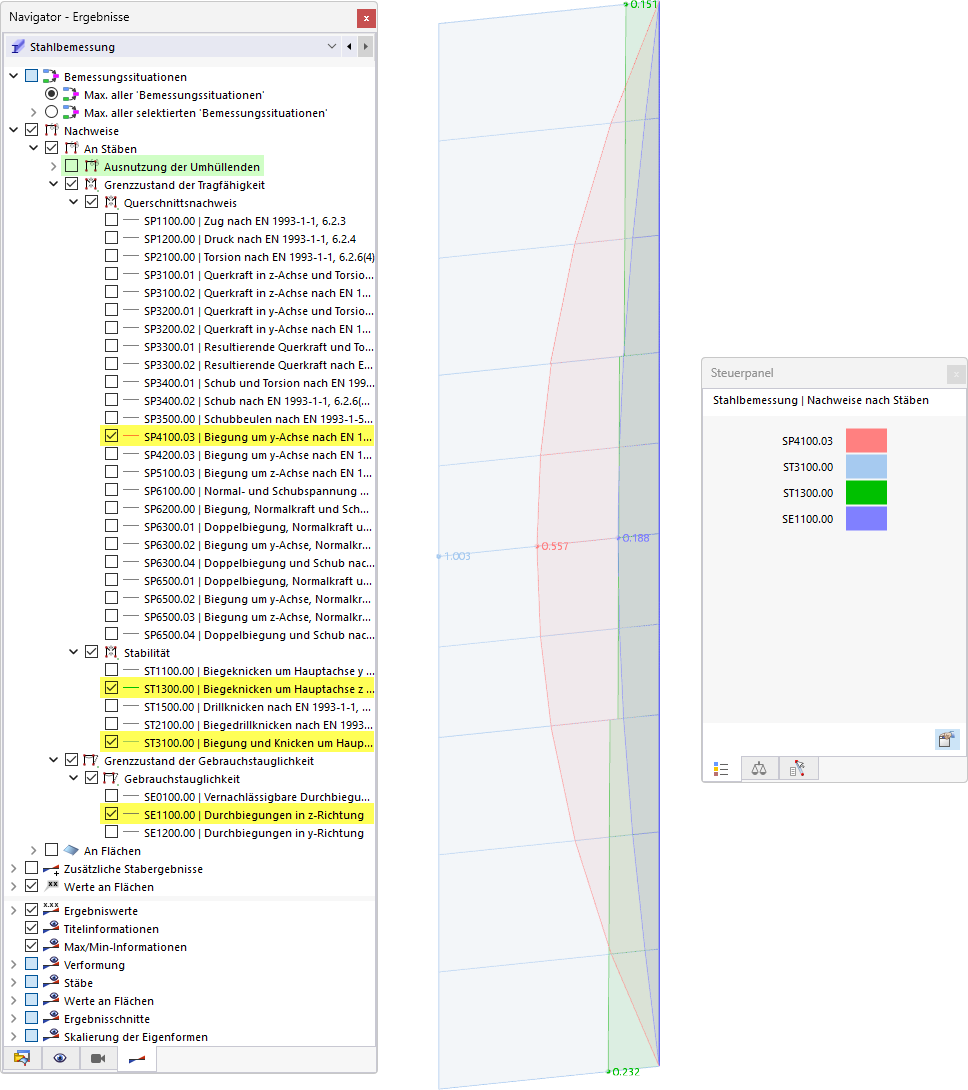Screen dimensions: 968x1090
Task: Uncheck the Nachweise checkbox
Action: pyautogui.click(x=31, y=130)
